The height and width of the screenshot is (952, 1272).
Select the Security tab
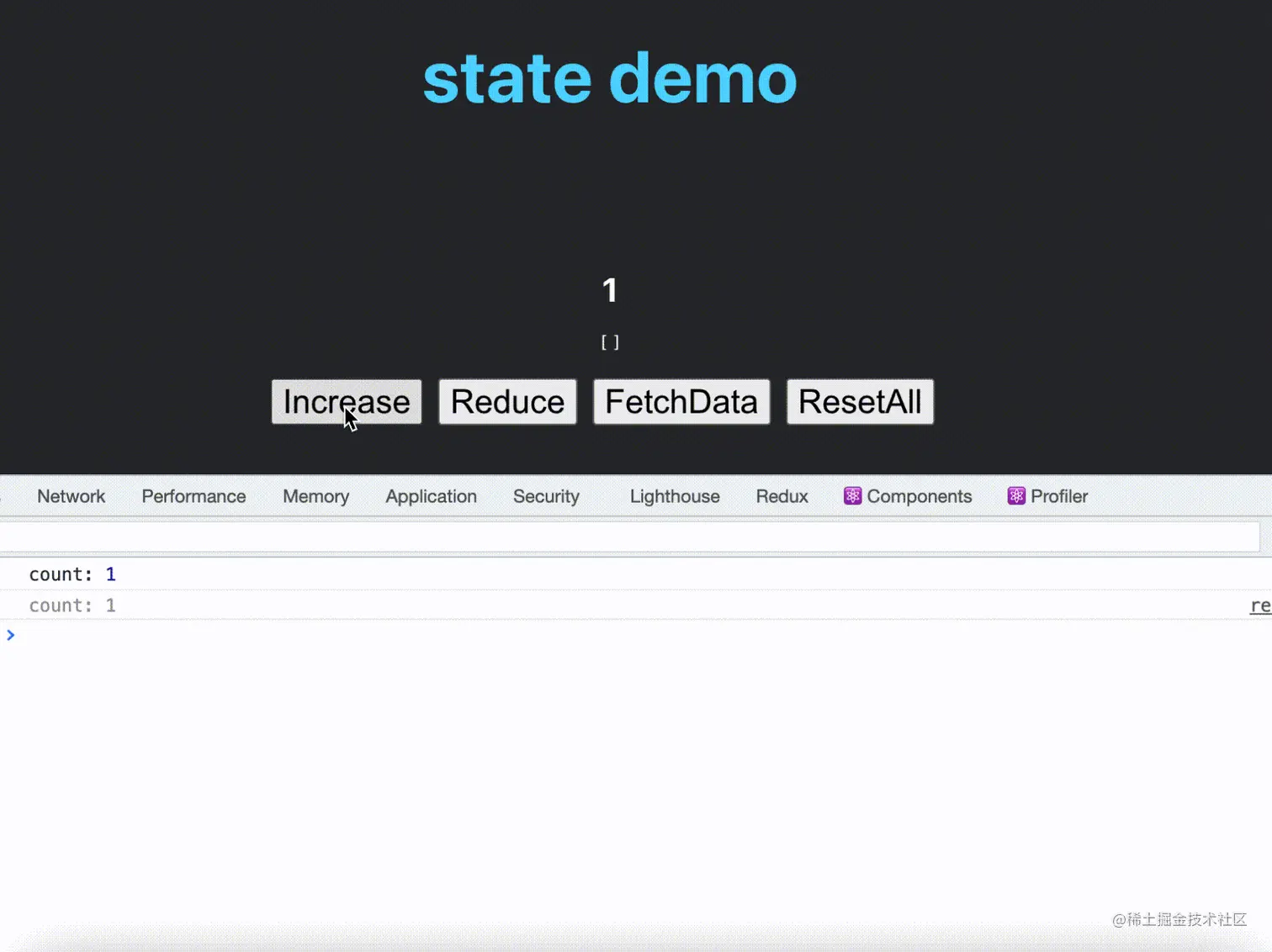[x=546, y=496]
